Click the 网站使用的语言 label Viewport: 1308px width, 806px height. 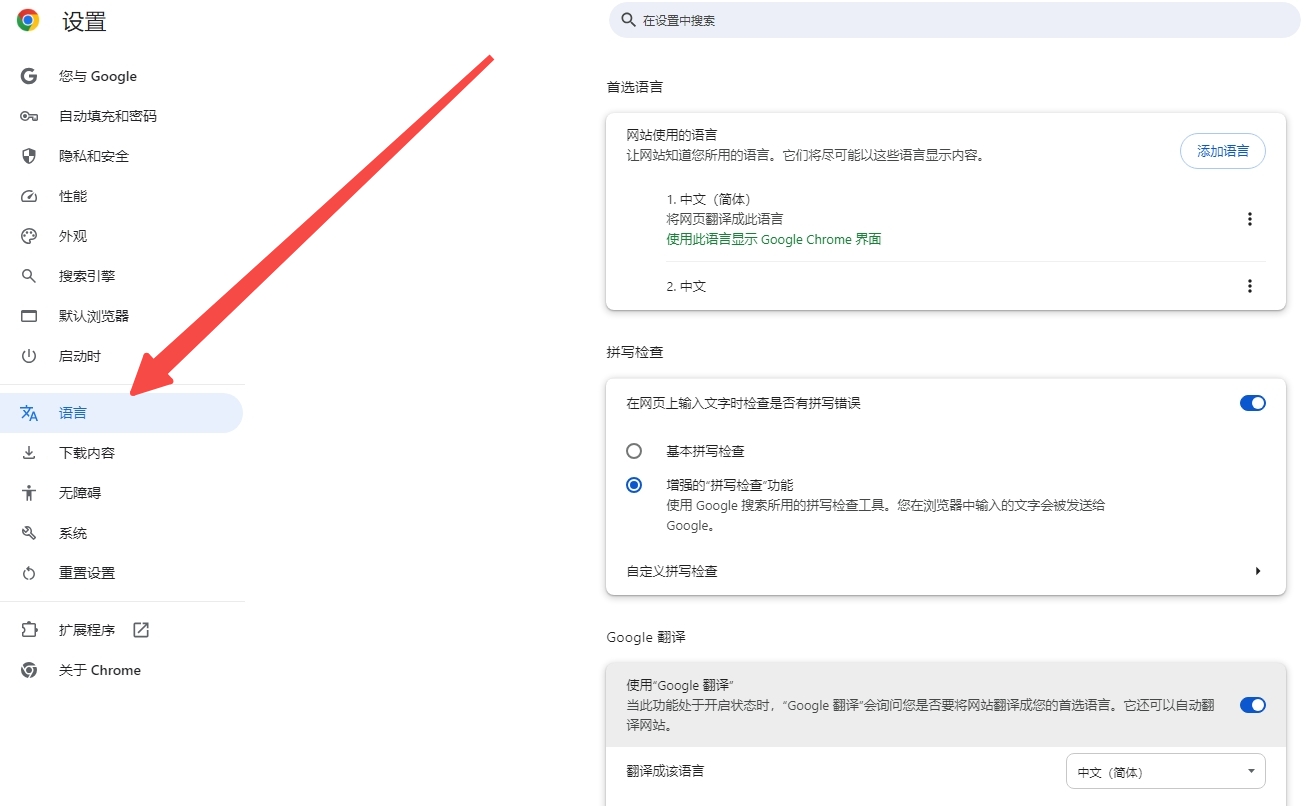click(672, 135)
